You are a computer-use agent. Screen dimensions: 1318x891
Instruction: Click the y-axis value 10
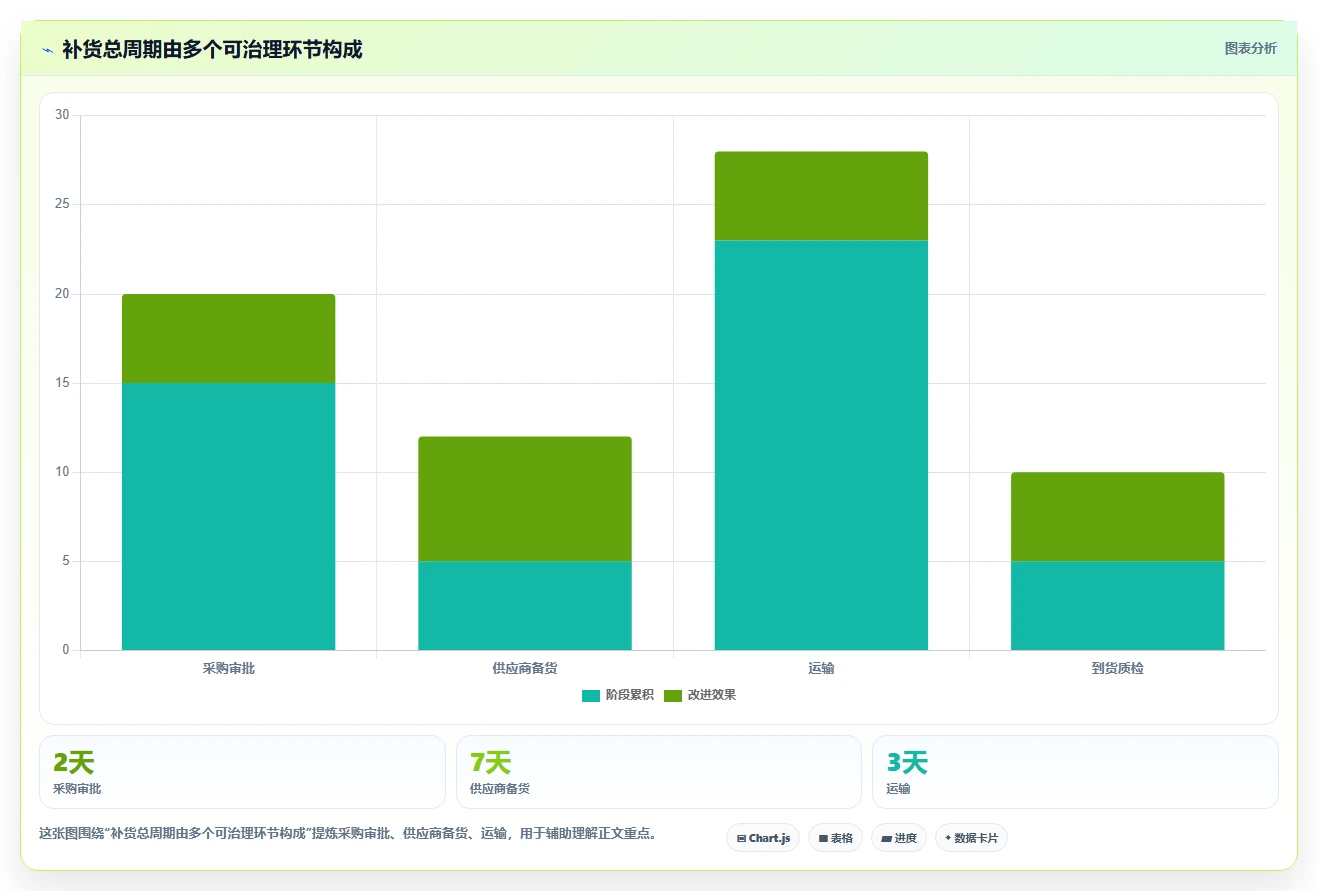click(x=62, y=472)
